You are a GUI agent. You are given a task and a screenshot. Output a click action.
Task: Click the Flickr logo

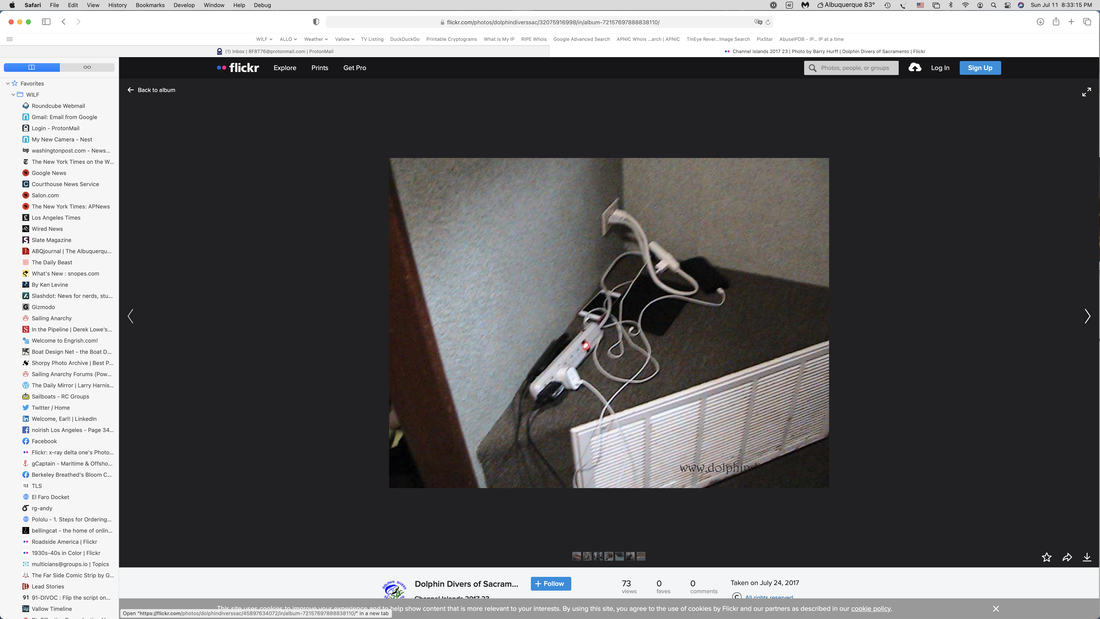(x=238, y=68)
